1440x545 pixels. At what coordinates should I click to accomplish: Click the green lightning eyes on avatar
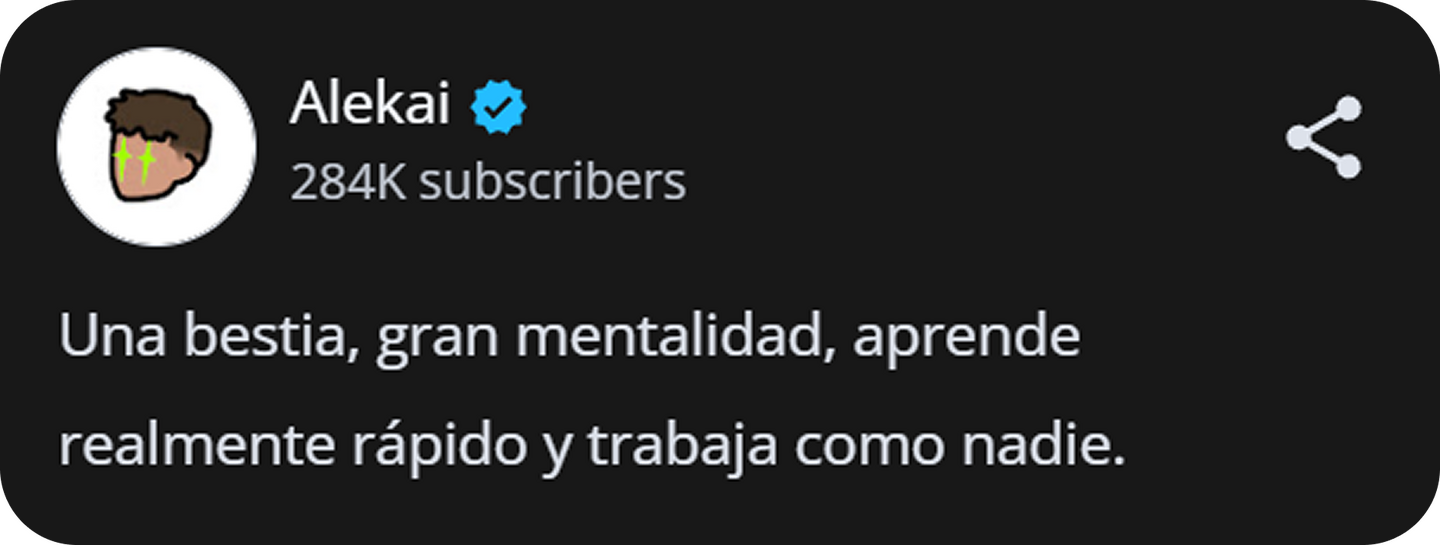pyautogui.click(x=132, y=161)
